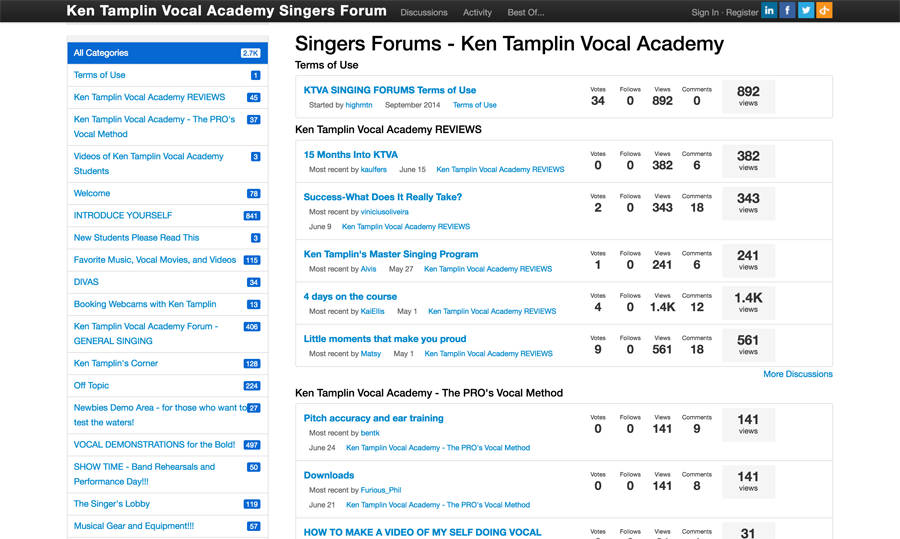View bentk user profile
The image size is (900, 539).
[370, 433]
